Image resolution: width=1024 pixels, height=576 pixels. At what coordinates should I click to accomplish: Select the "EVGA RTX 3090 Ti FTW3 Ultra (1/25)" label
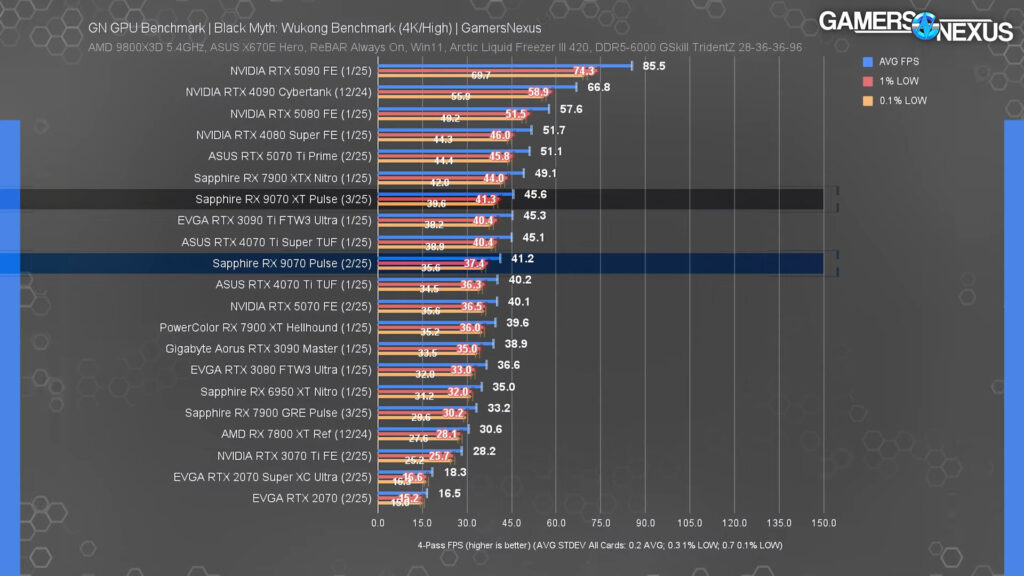pyautogui.click(x=274, y=221)
